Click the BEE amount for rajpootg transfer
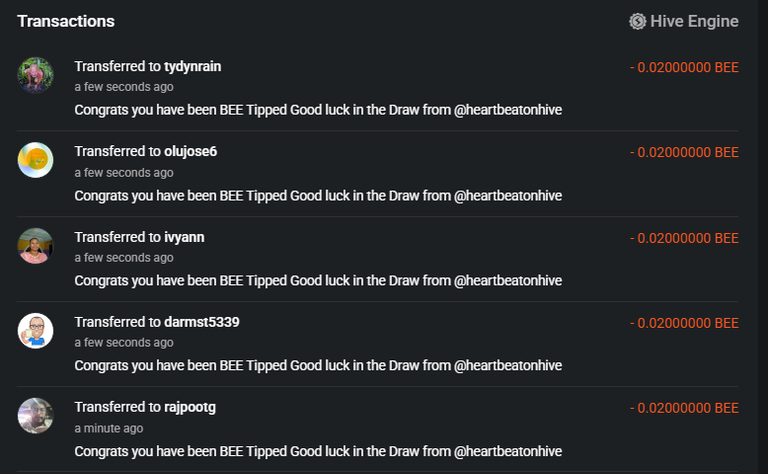Screen dimensions: 768x474 pyautogui.click(x=684, y=408)
